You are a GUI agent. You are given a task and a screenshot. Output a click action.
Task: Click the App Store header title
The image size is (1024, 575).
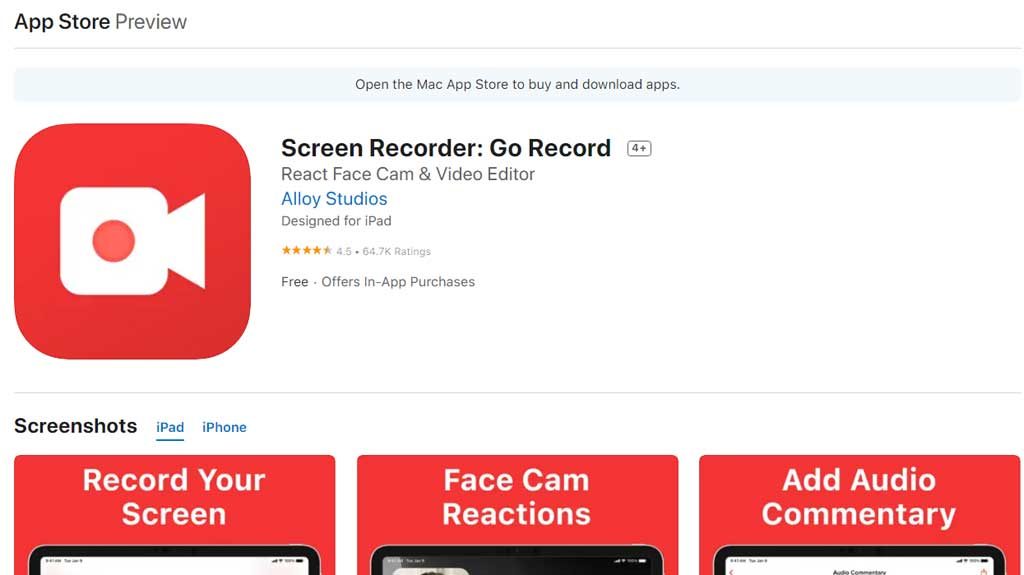[x=61, y=22]
